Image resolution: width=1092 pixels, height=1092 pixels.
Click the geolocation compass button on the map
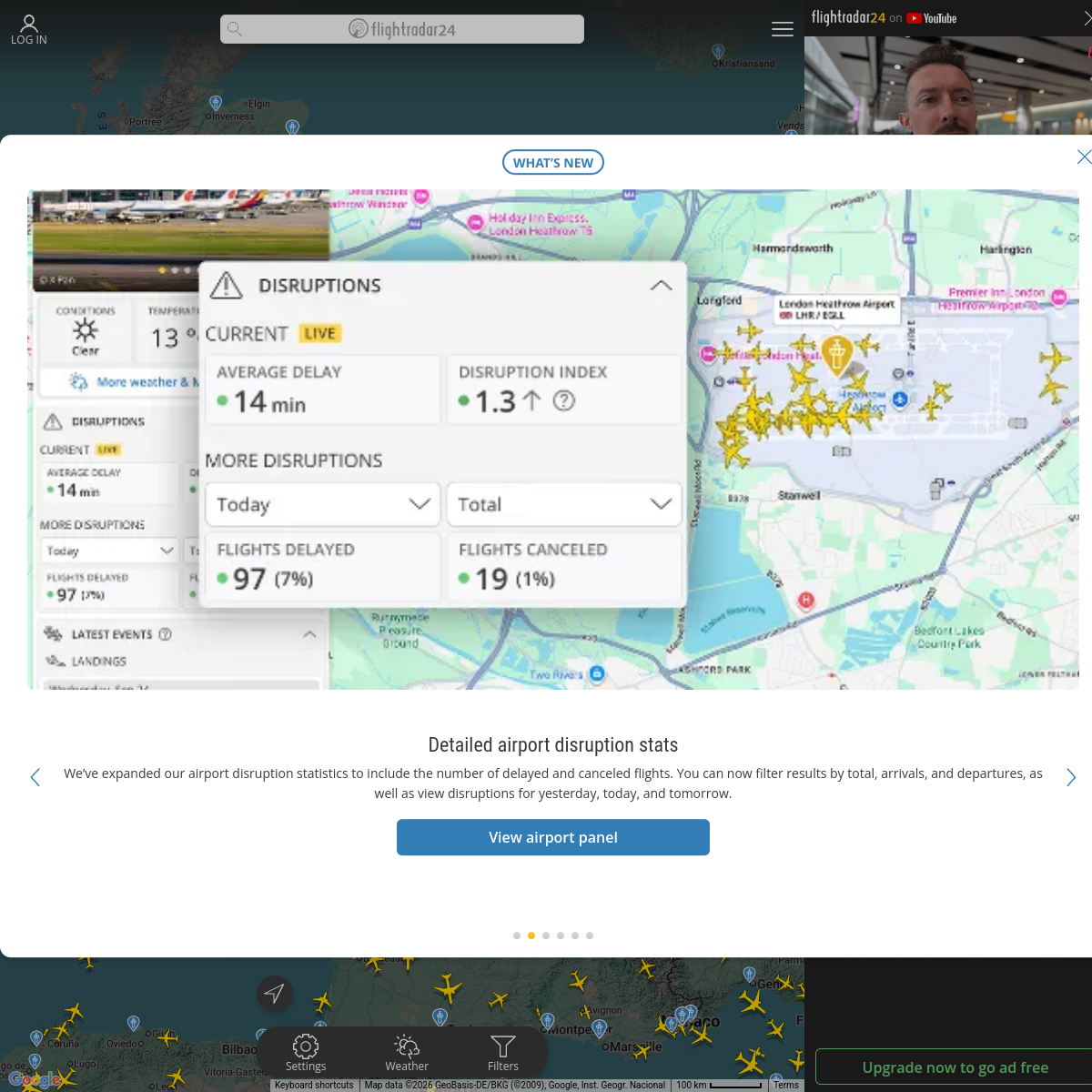coord(275,994)
